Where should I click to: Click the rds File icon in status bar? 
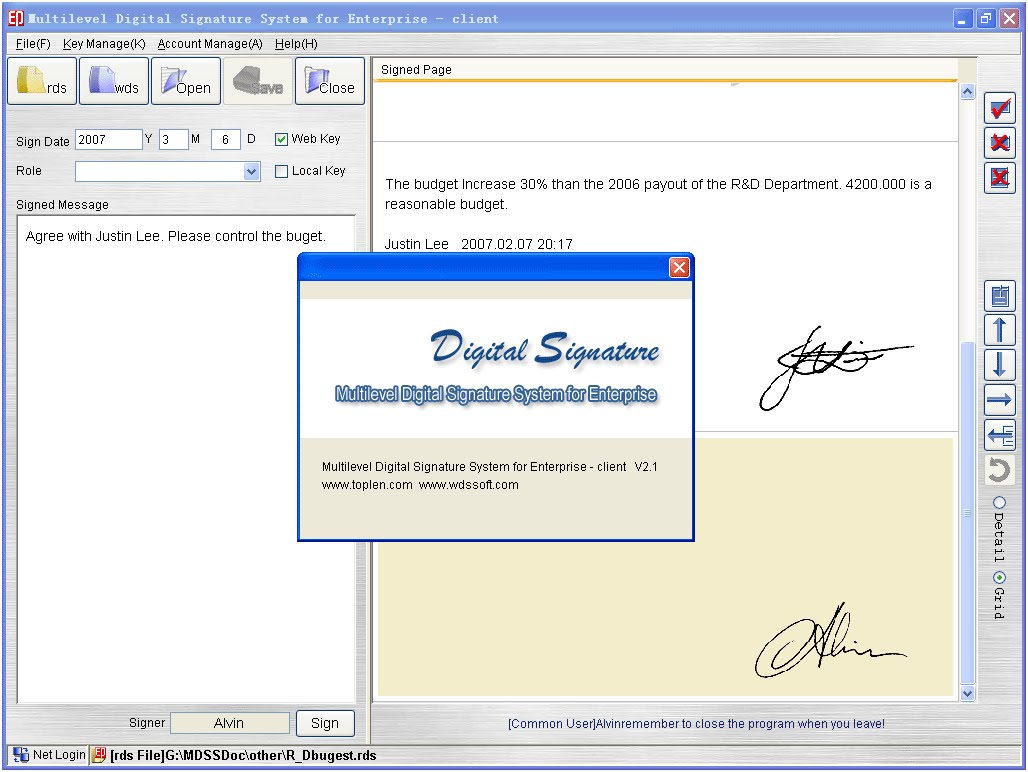click(99, 755)
